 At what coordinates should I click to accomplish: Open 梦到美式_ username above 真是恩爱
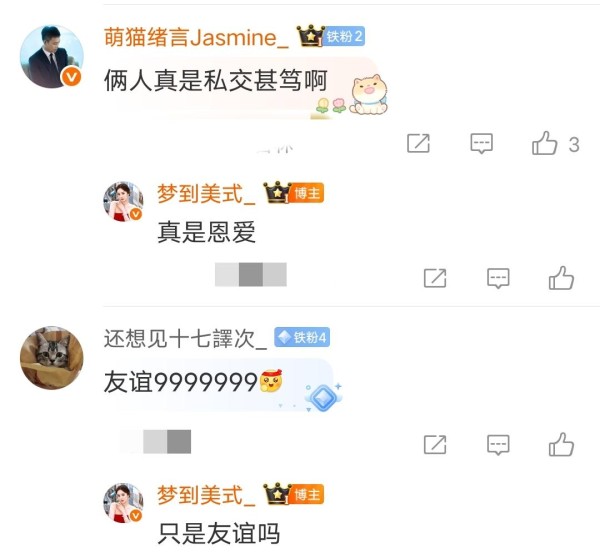click(206, 194)
